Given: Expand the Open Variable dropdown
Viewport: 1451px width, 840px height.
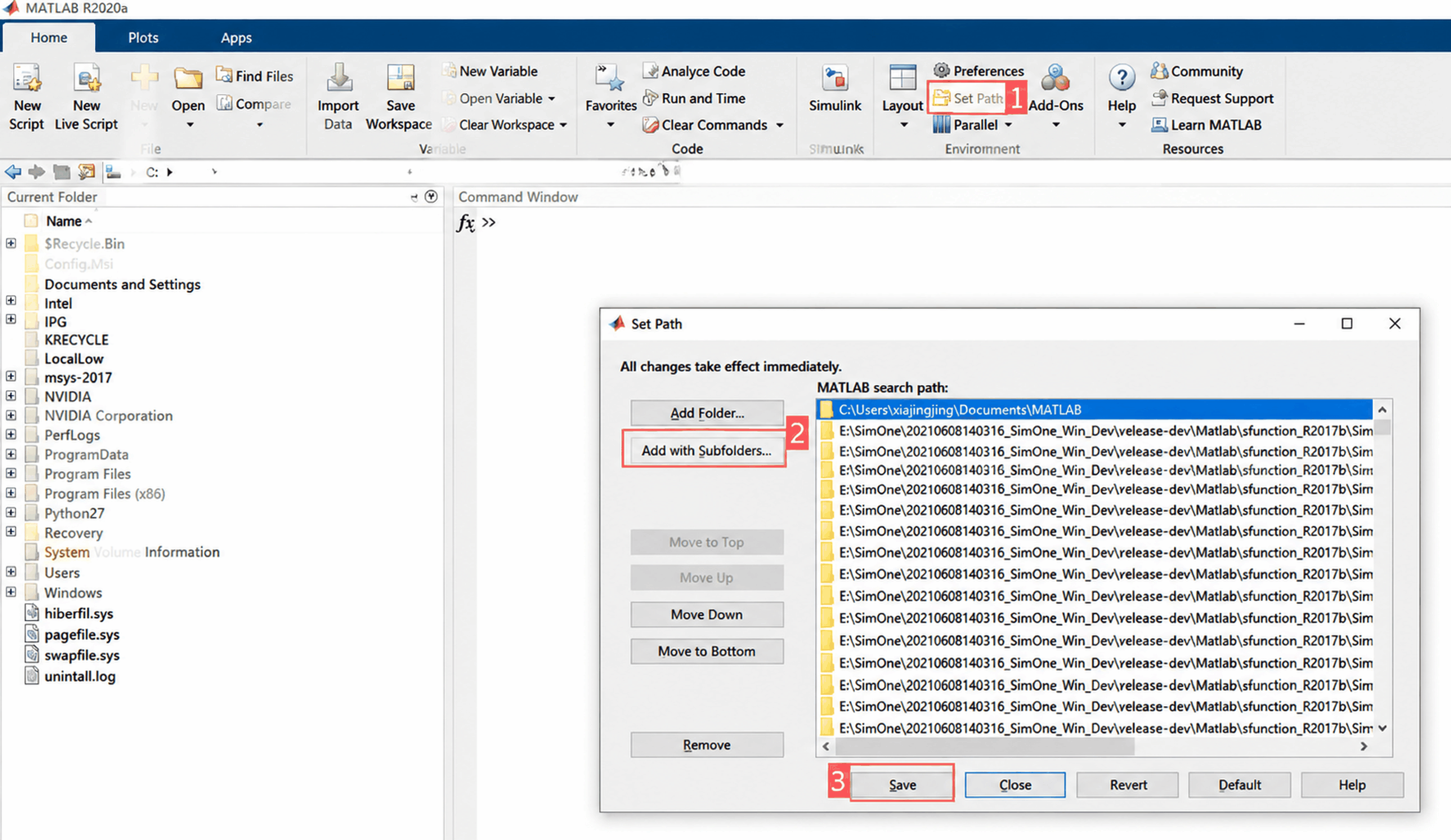Looking at the screenshot, I should pyautogui.click(x=552, y=99).
